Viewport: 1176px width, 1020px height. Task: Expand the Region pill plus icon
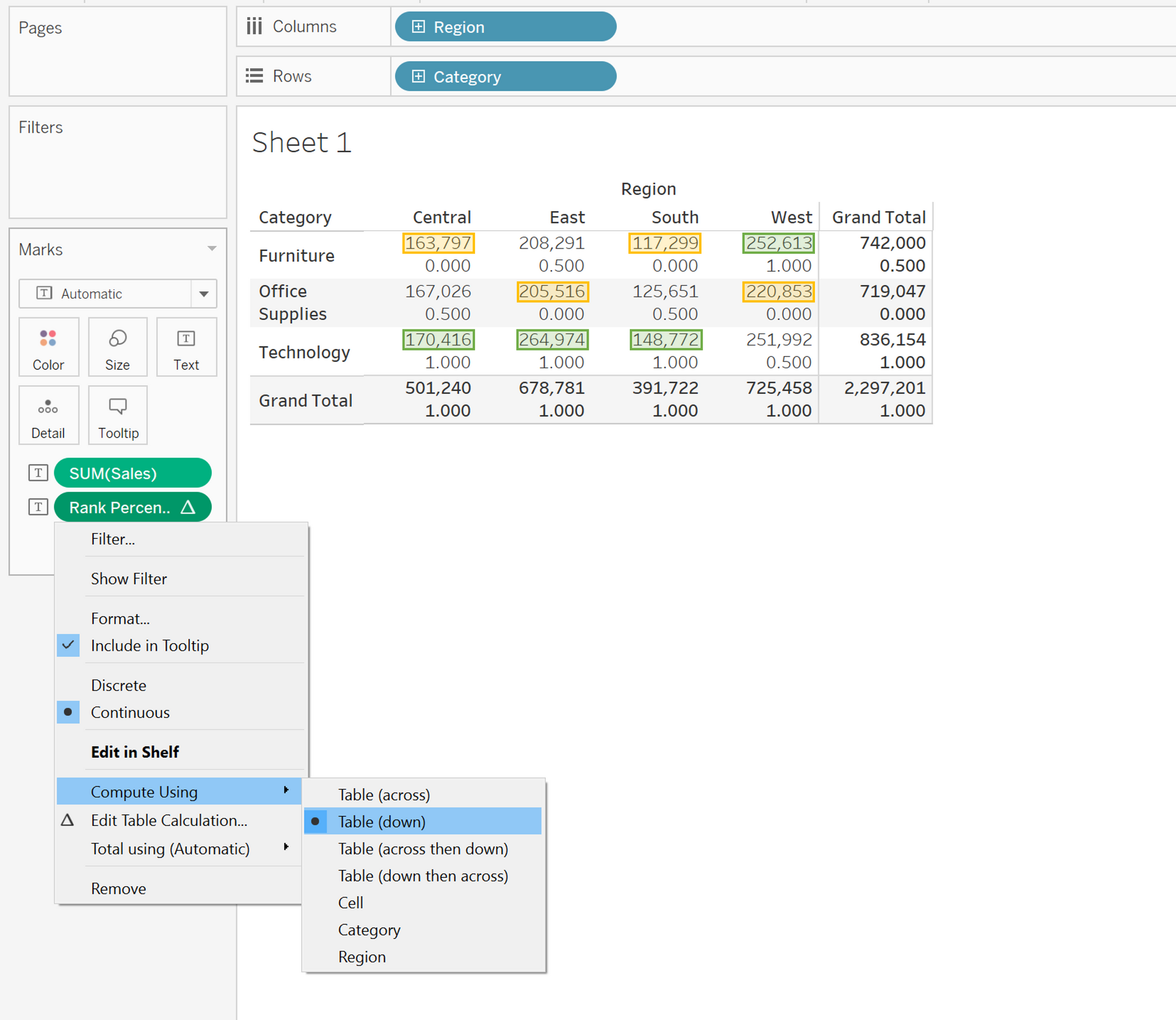(x=418, y=27)
